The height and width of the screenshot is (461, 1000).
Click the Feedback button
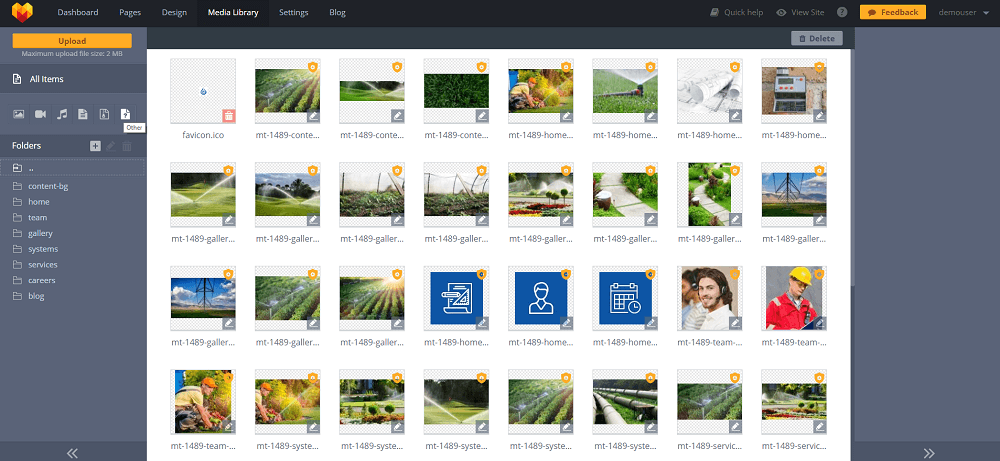click(893, 12)
